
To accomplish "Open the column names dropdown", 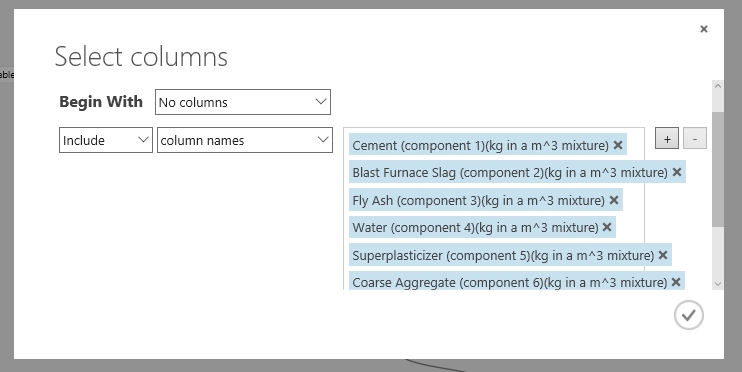I will coord(245,140).
